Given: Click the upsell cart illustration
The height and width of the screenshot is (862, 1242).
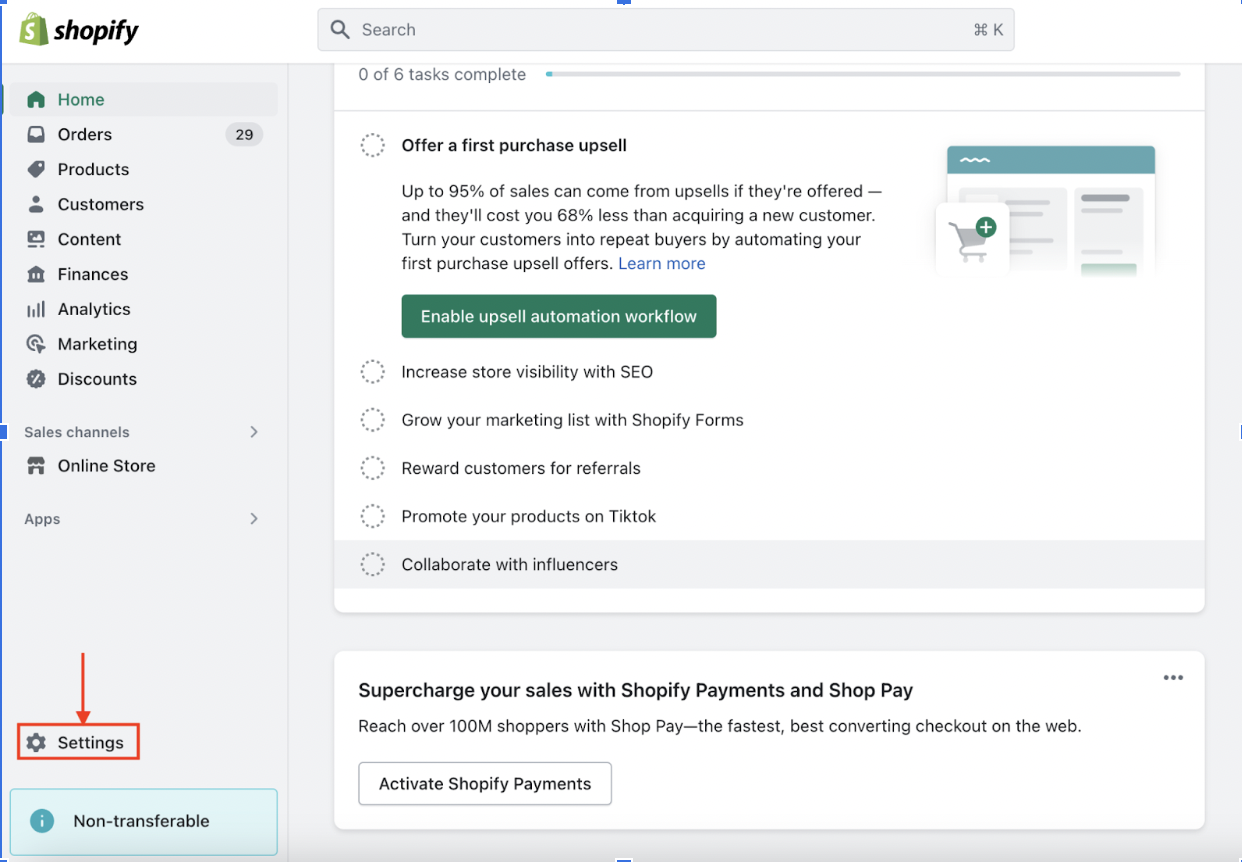Looking at the screenshot, I should pyautogui.click(x=1046, y=212).
